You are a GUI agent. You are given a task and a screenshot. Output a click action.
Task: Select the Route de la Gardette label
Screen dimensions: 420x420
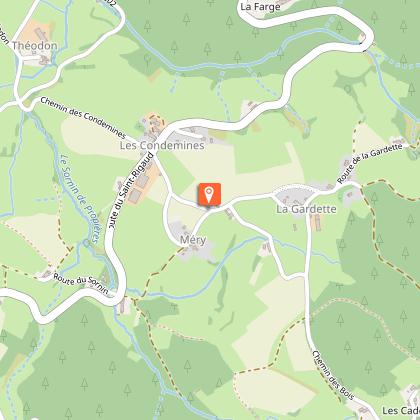[x=370, y=163]
